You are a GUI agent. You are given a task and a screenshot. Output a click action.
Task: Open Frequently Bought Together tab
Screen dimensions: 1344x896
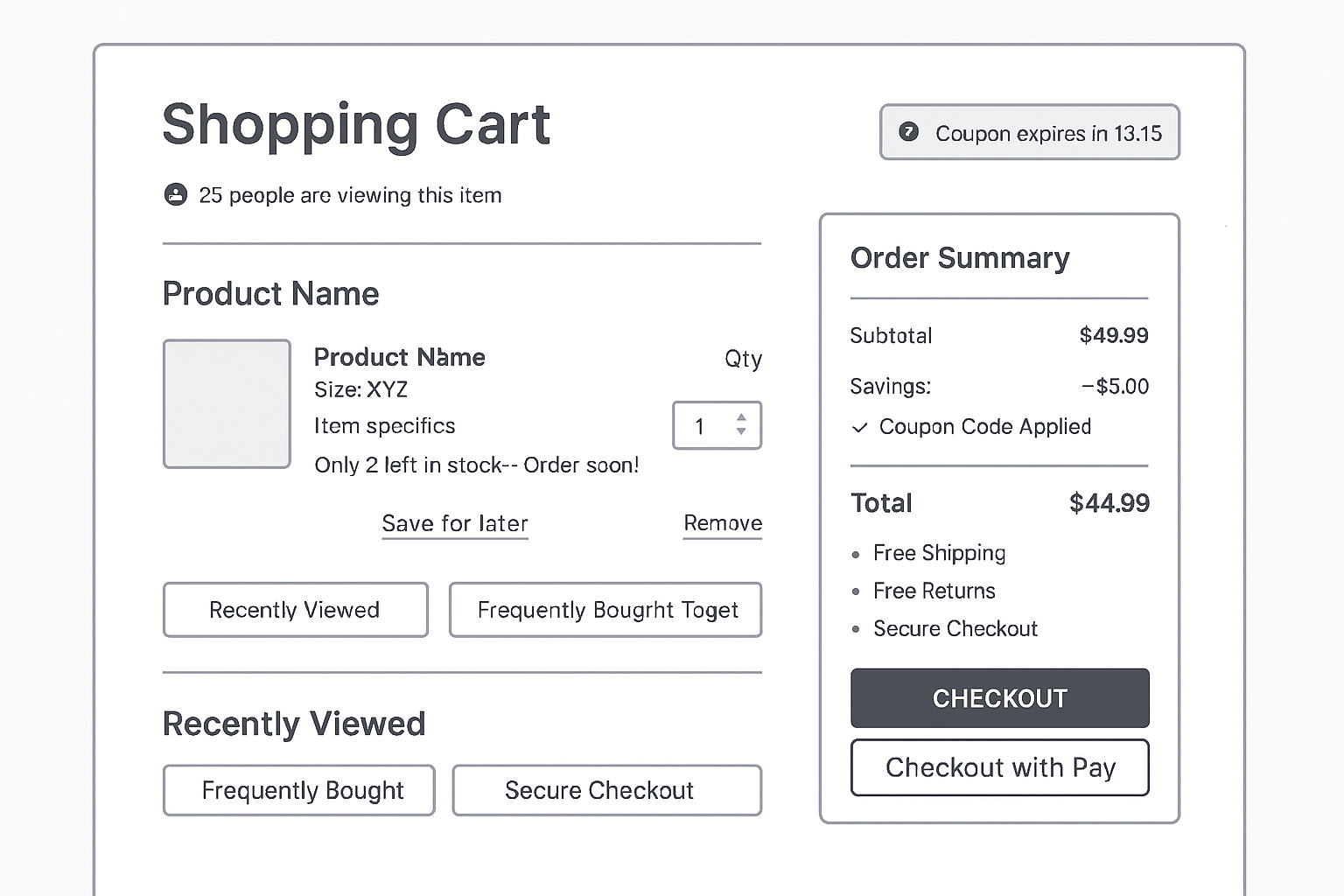point(605,610)
